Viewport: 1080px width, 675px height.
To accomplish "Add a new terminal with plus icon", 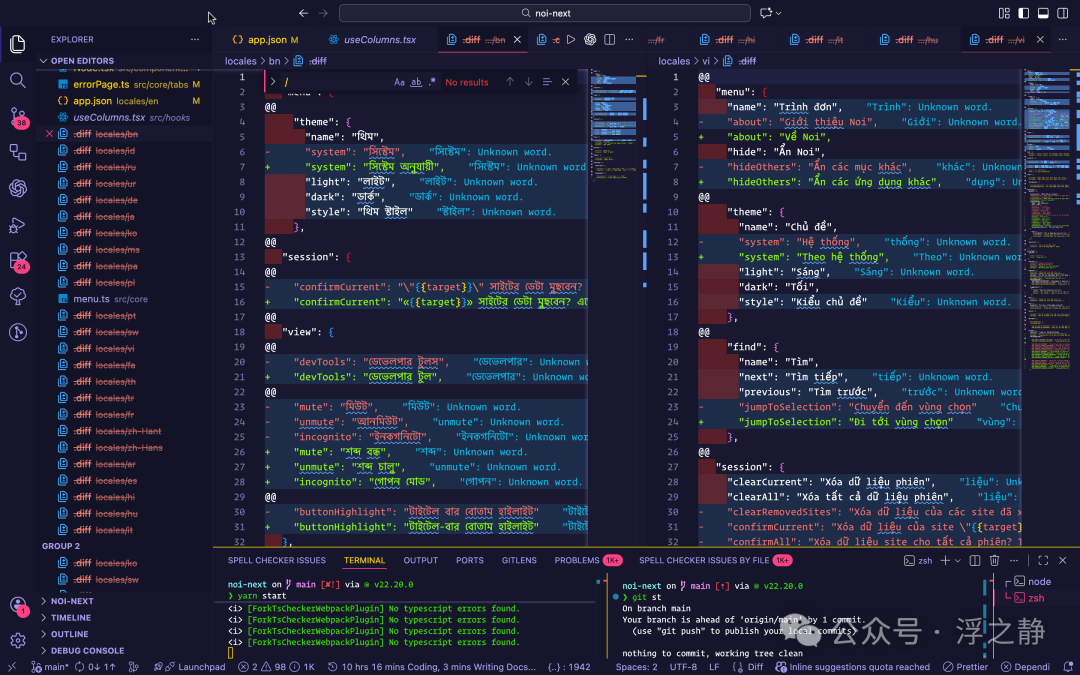I will tap(945, 561).
